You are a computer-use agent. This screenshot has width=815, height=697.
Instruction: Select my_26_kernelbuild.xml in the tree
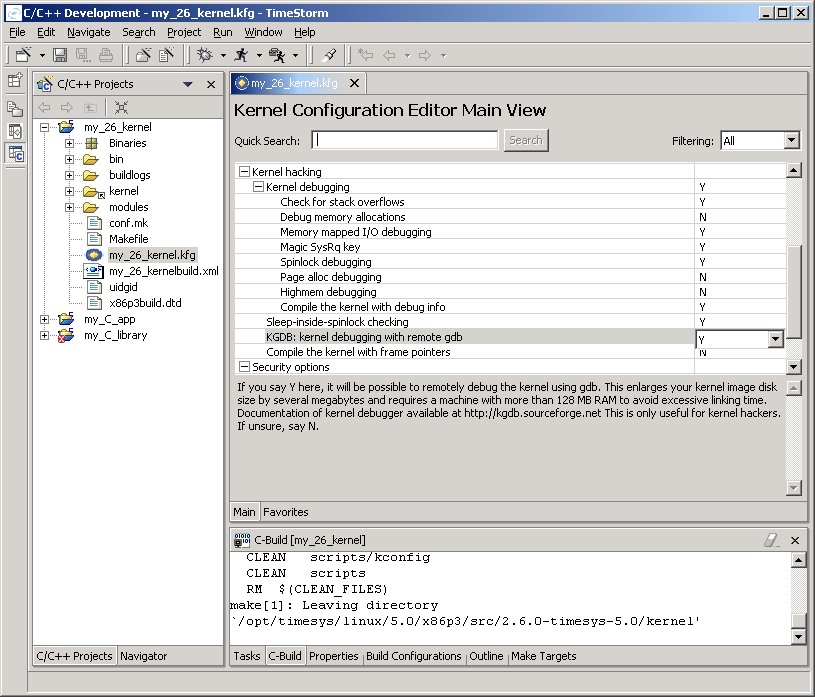164,271
